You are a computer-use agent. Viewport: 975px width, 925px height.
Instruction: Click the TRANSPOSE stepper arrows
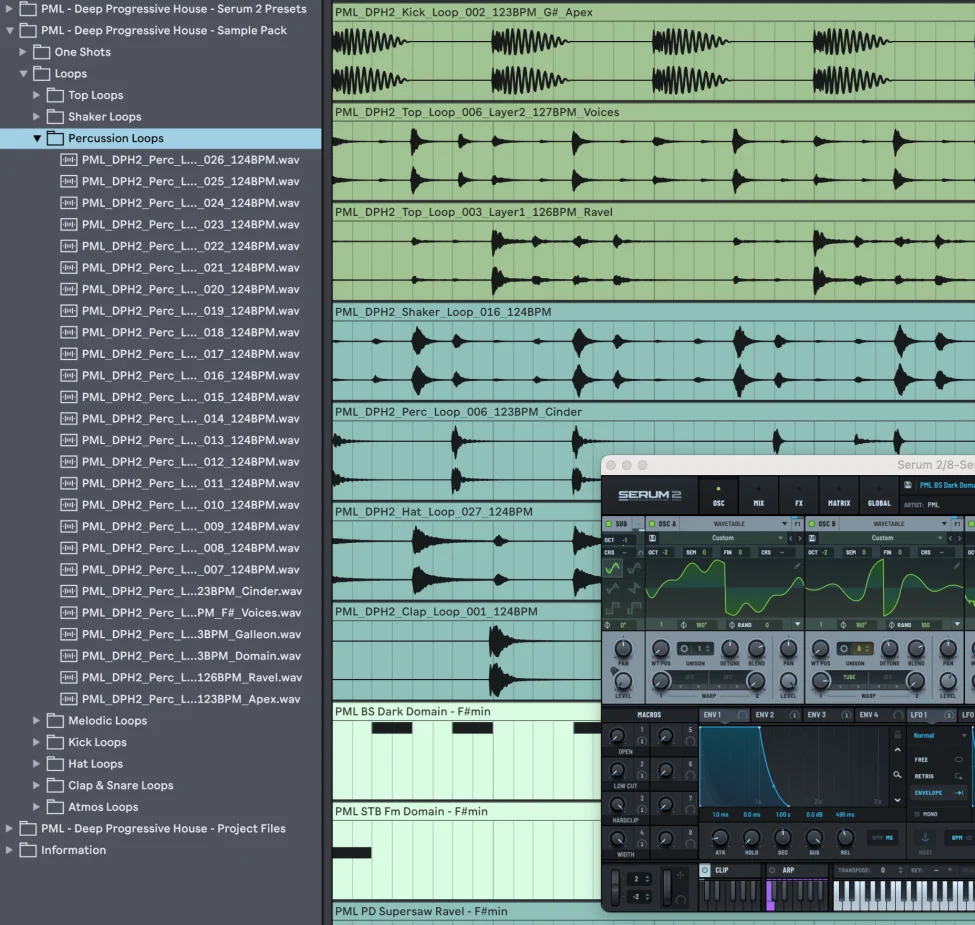click(x=900, y=870)
